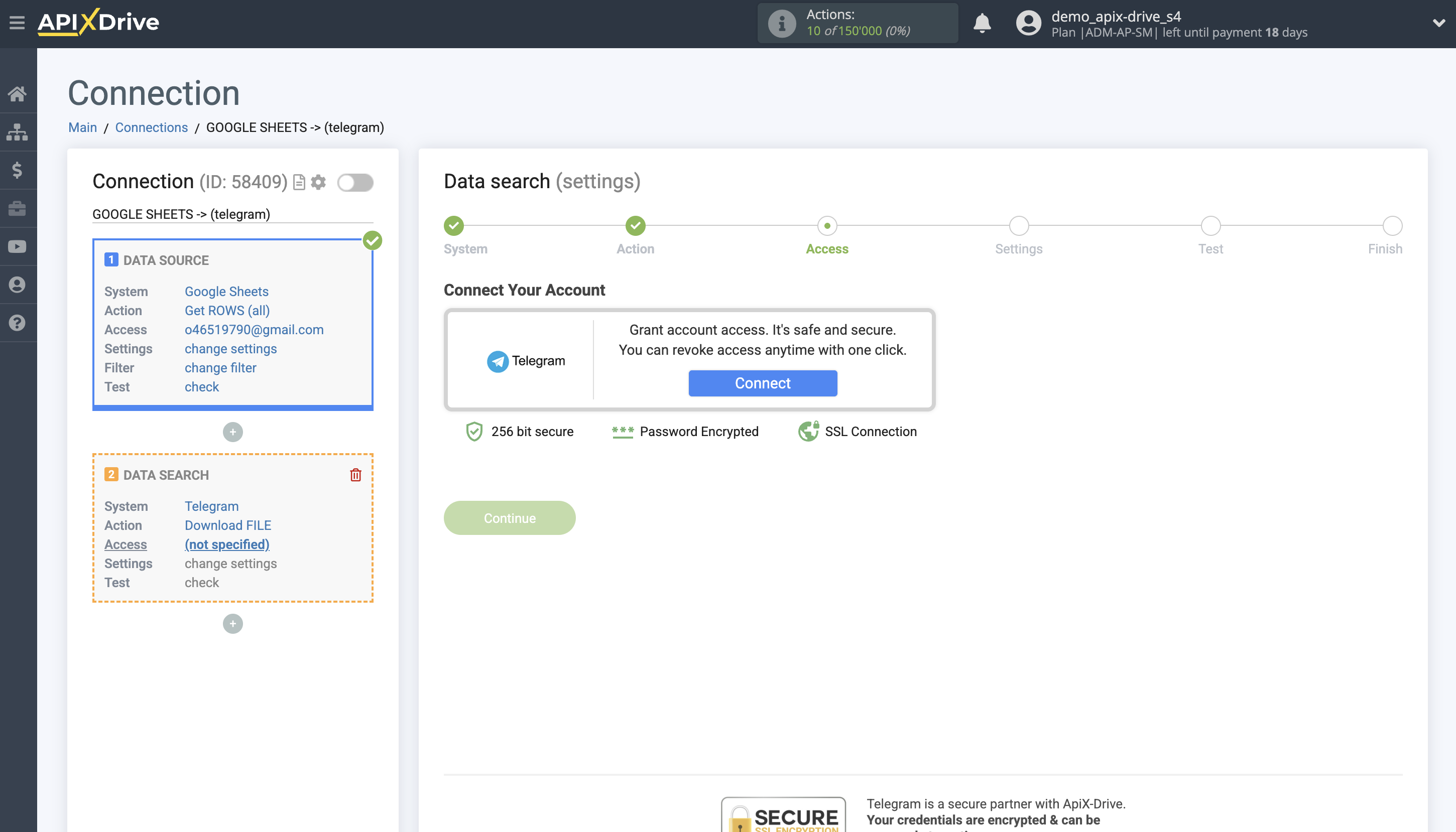Click the Settings step circle in the progress bar
Image resolution: width=1456 pixels, height=832 pixels.
click(1018, 226)
